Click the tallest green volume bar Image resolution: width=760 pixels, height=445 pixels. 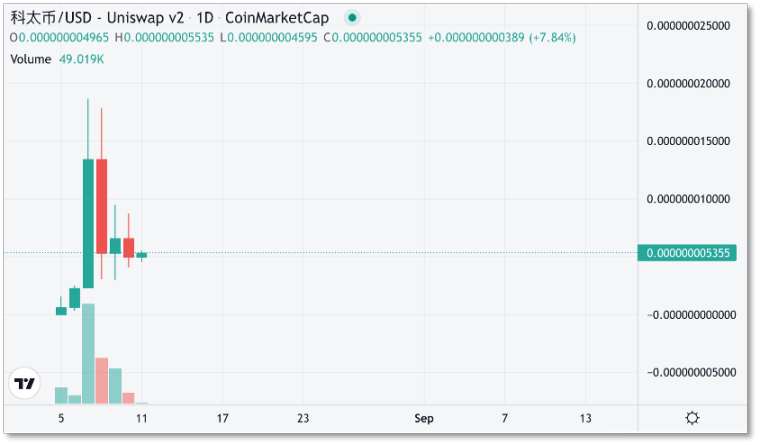point(88,354)
